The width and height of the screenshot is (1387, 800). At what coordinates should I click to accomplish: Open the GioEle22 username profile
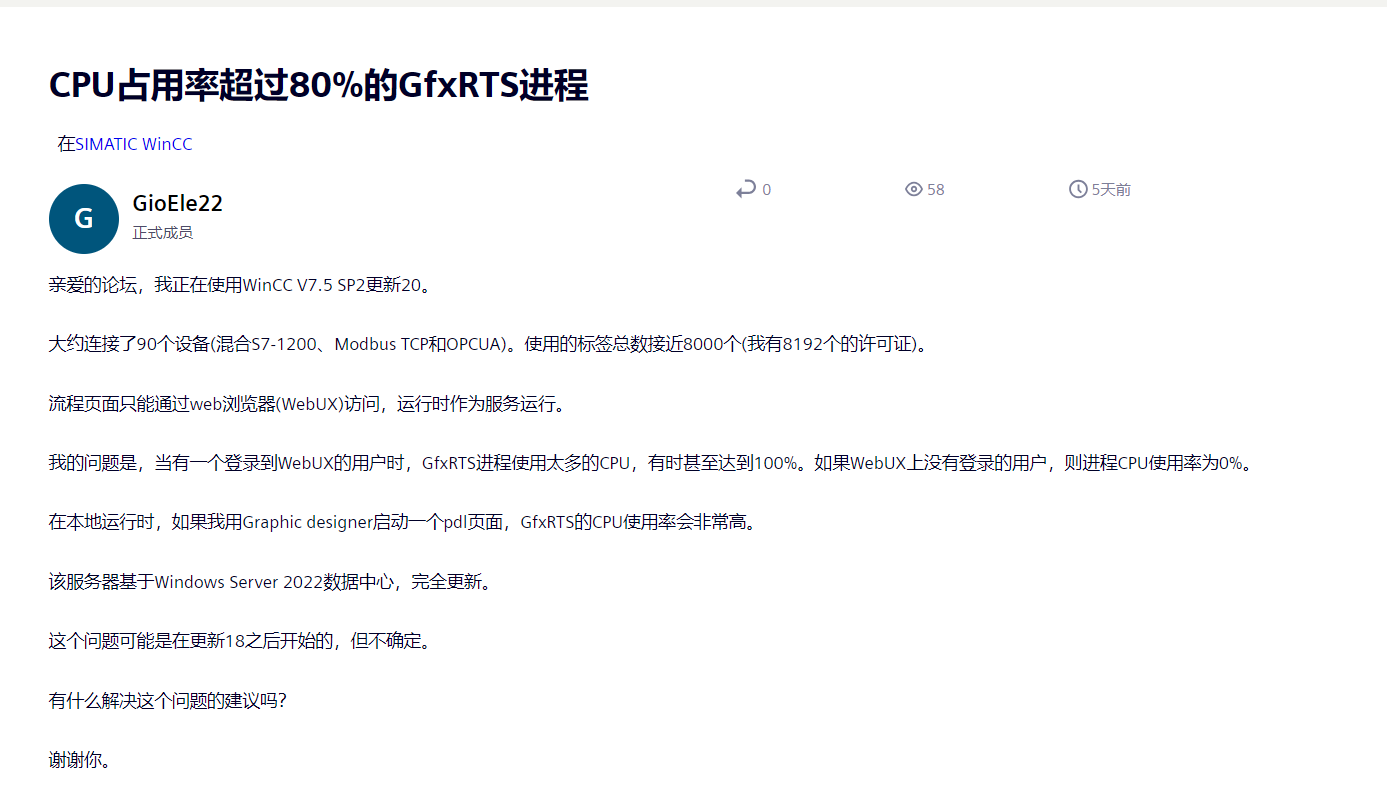177,203
